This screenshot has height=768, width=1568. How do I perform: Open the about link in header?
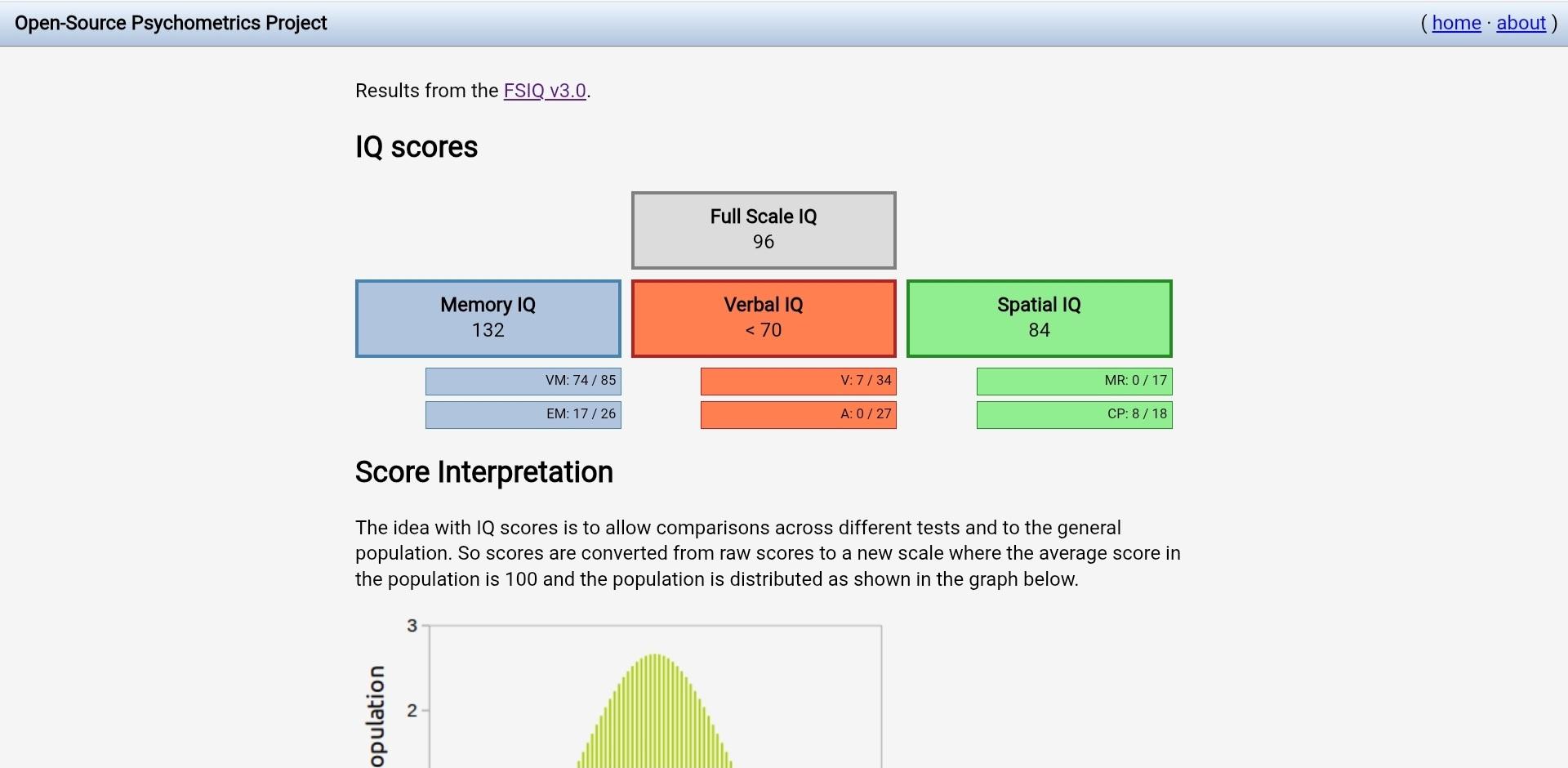click(1521, 23)
